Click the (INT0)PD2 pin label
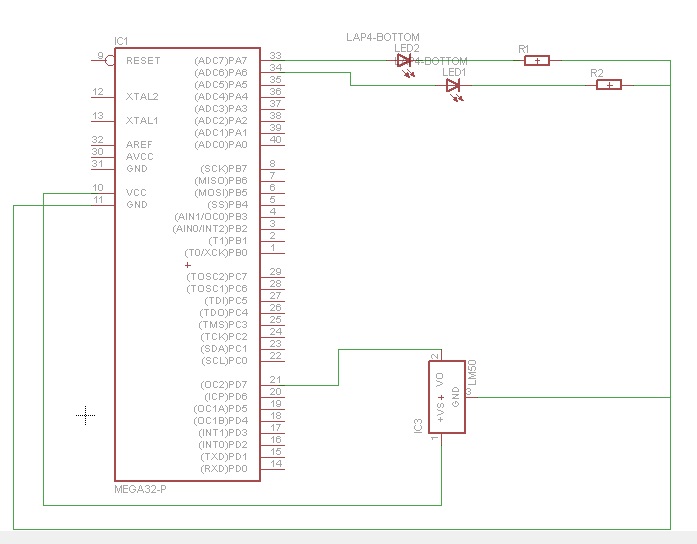697x544 pixels. click(223, 444)
